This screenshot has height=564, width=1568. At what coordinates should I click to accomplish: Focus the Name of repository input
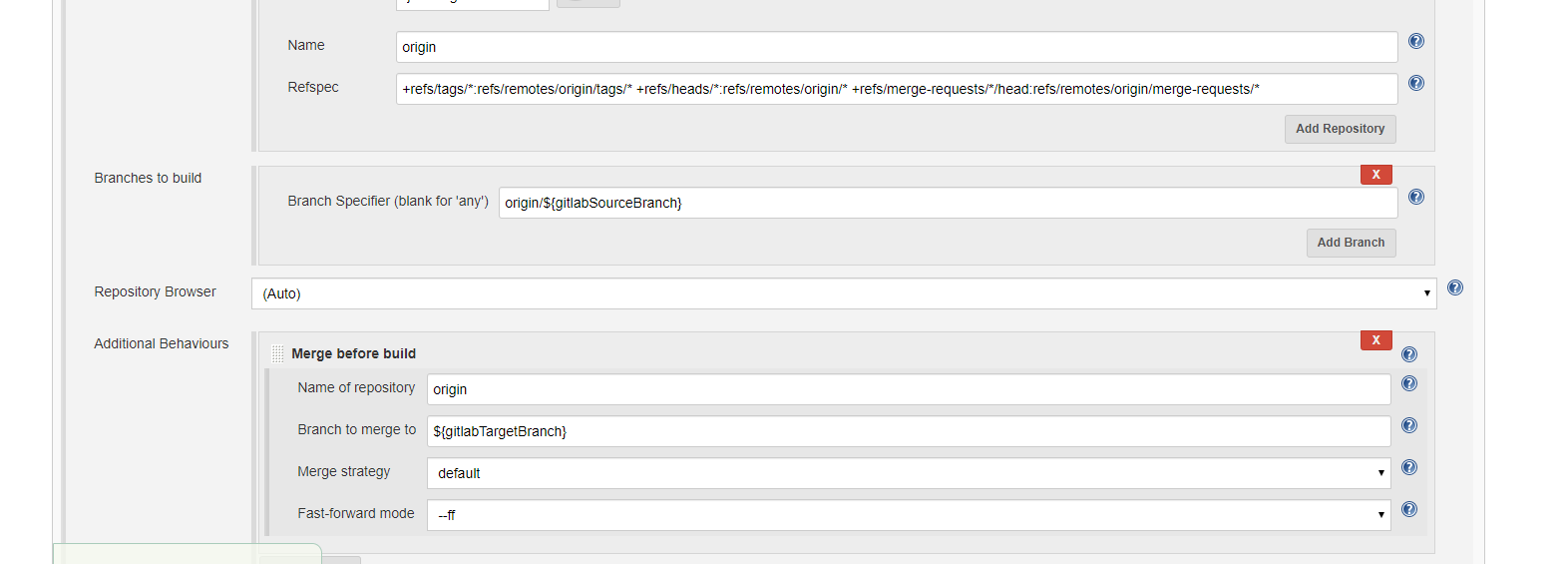909,389
